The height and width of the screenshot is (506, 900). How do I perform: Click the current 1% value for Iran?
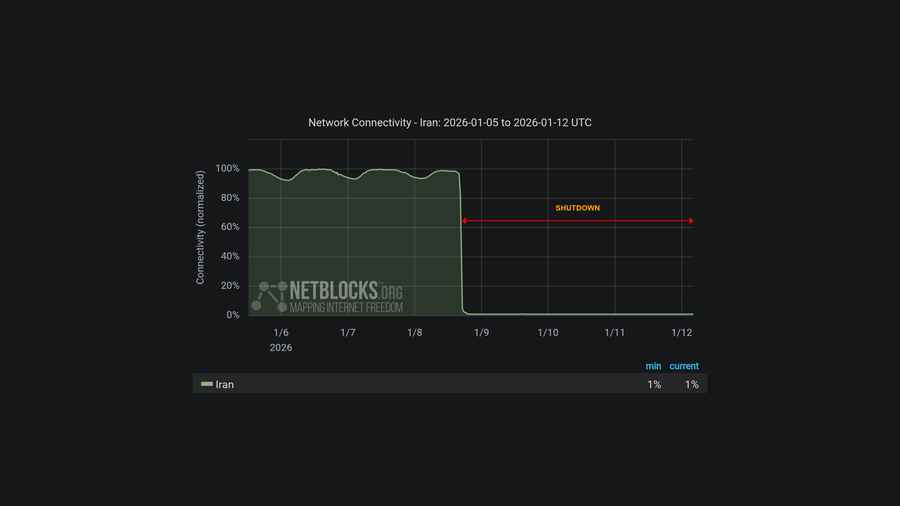(x=691, y=384)
